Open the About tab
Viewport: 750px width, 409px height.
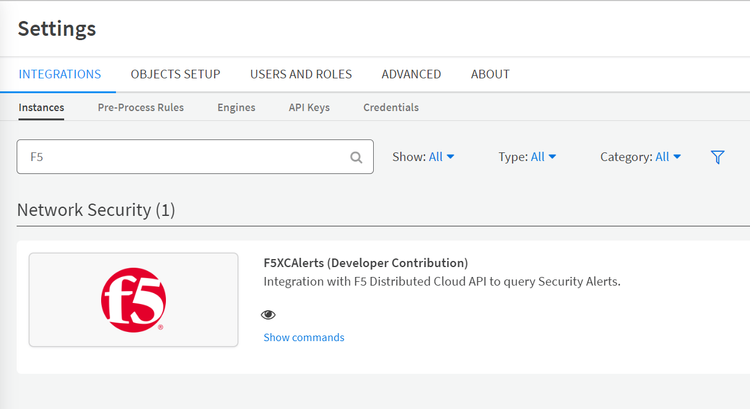click(x=490, y=74)
